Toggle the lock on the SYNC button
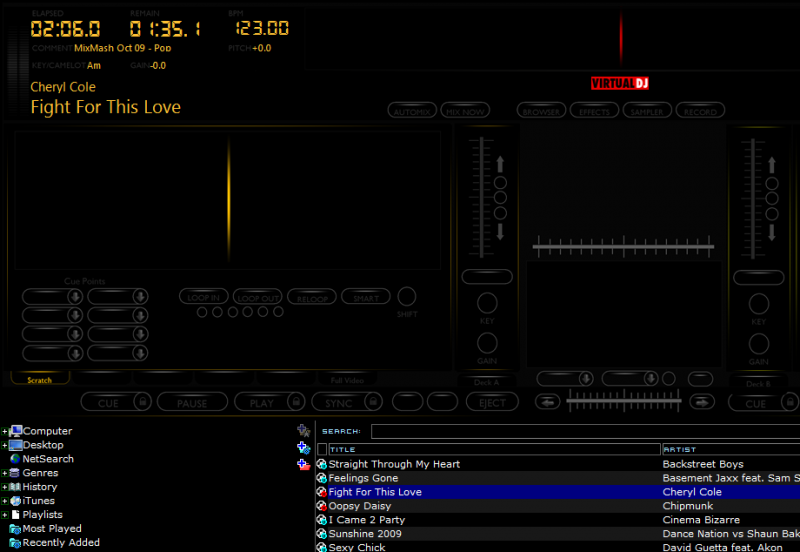Screen dimensions: 800x552 [373, 402]
